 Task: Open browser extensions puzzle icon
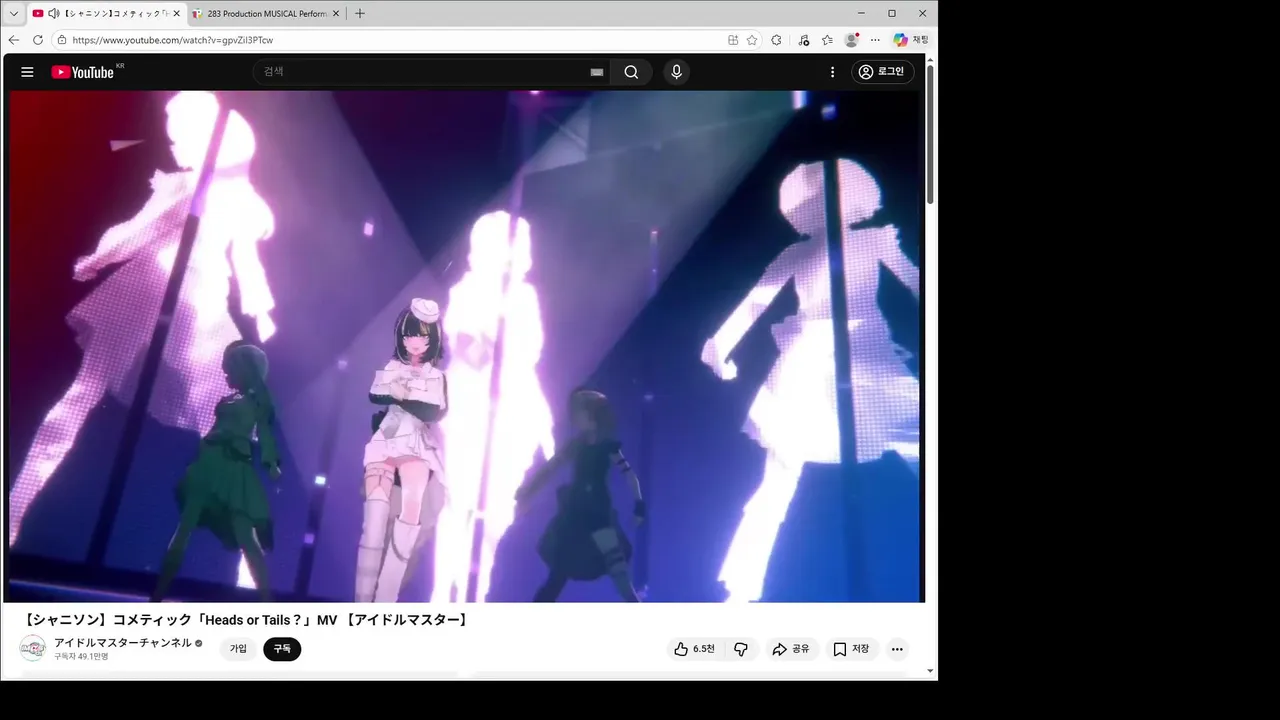[776, 40]
